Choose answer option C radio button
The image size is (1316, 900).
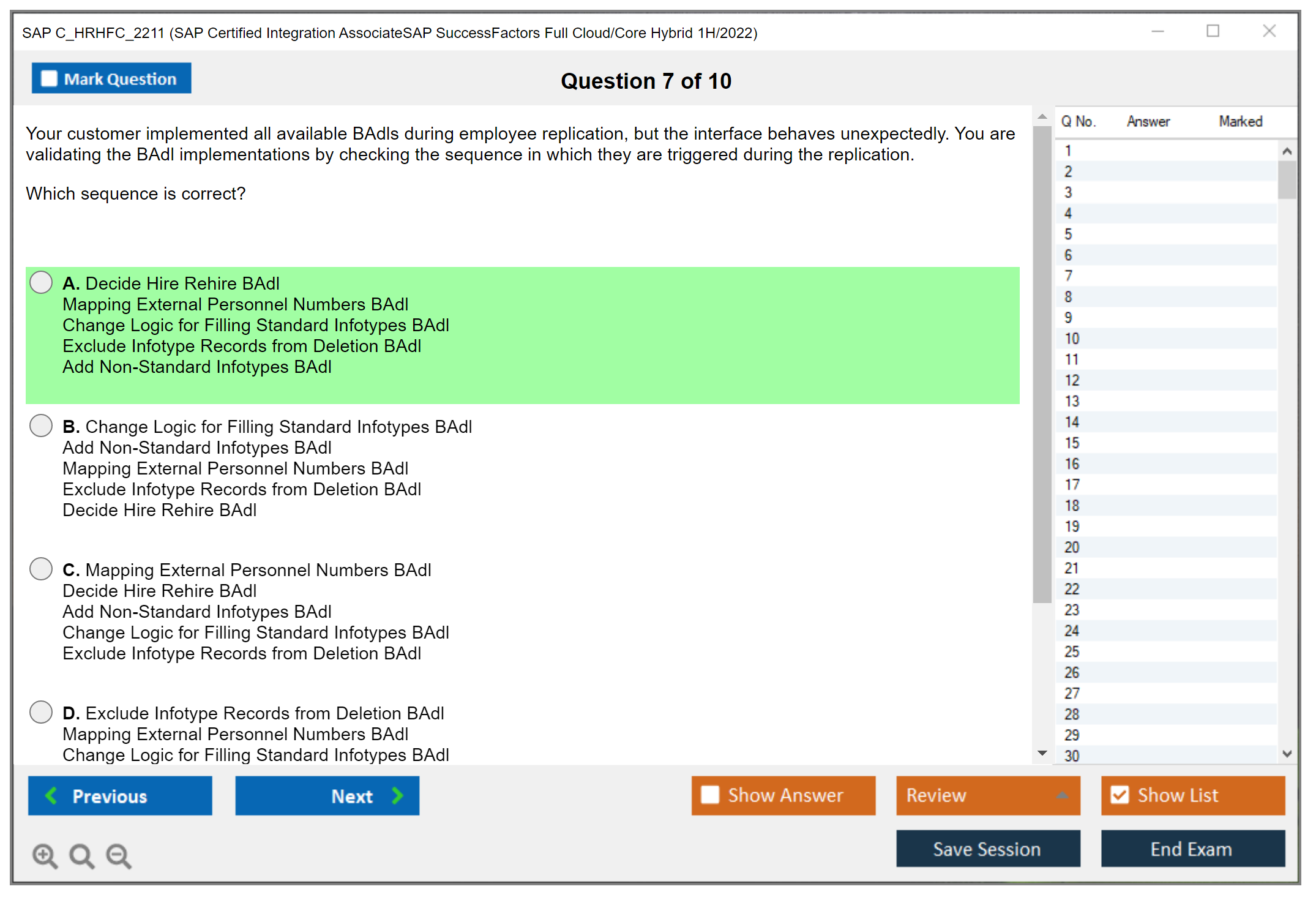pyautogui.click(x=41, y=569)
